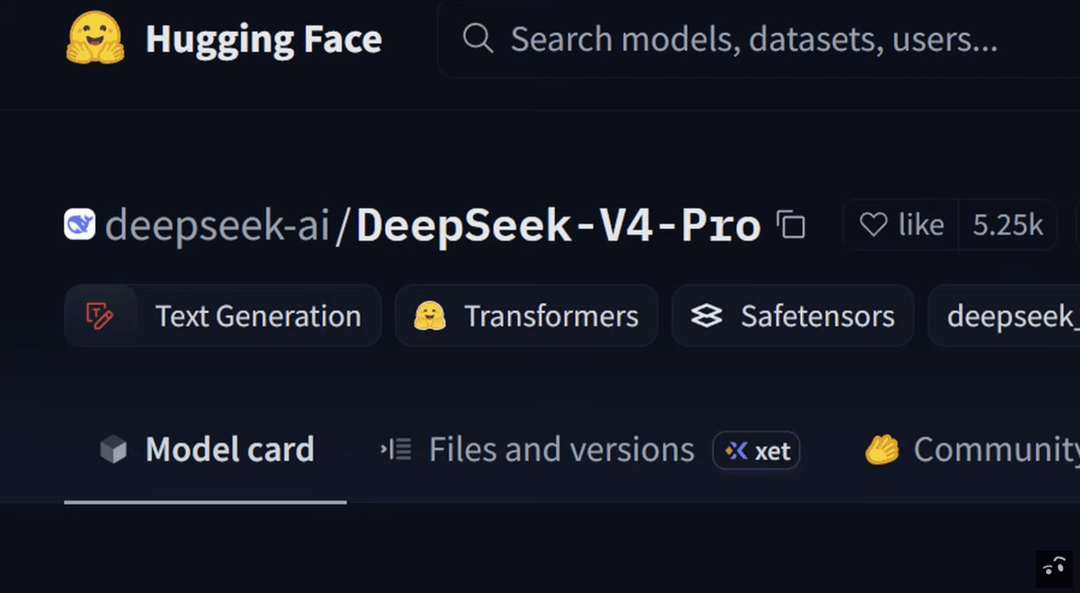Click the Model card cube icon

(114, 450)
